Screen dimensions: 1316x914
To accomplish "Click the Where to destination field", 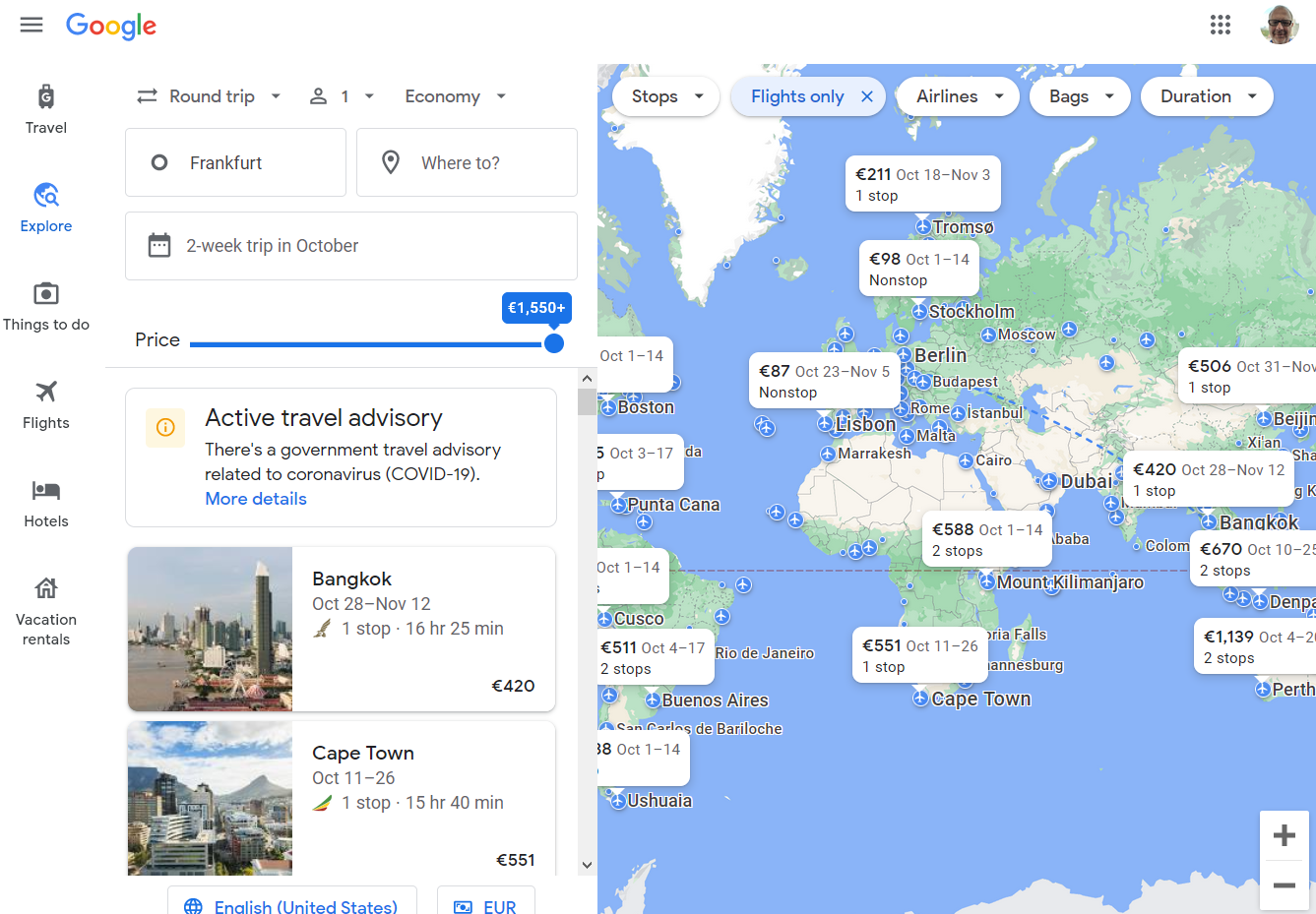I will (467, 162).
